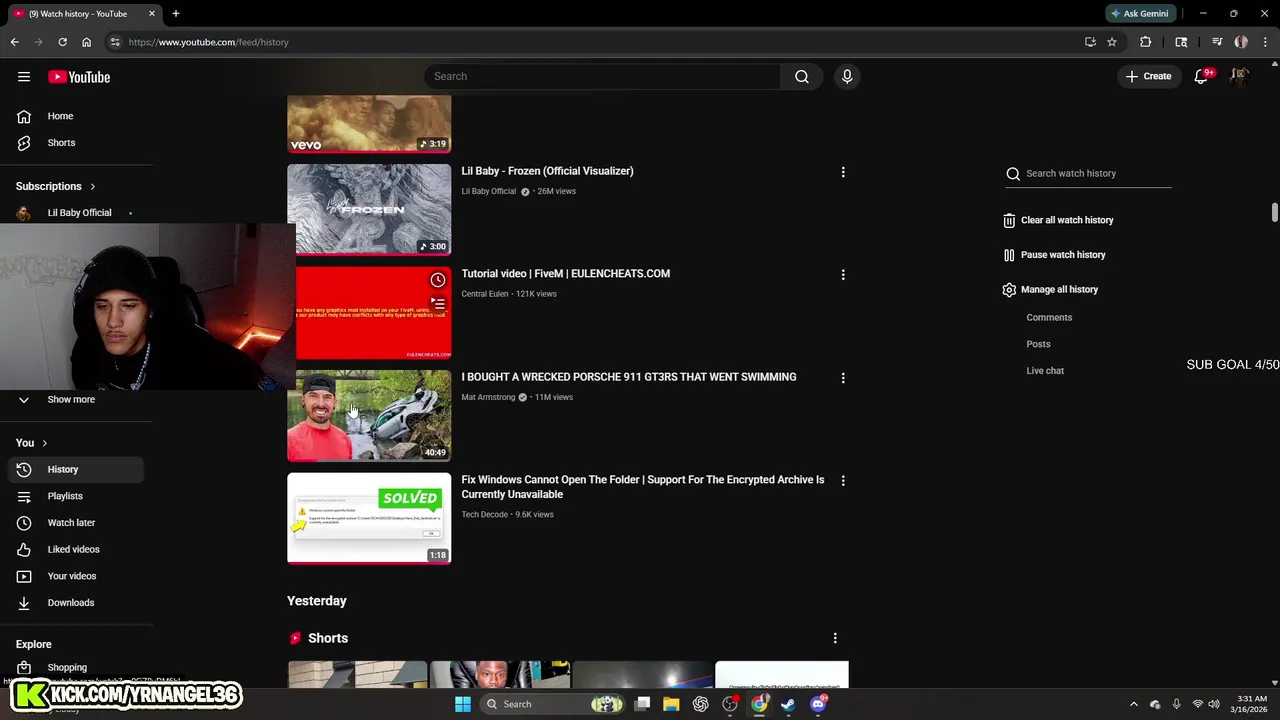This screenshot has height=720, width=1280.
Task: Expand the You section chevron
Action: click(x=44, y=443)
